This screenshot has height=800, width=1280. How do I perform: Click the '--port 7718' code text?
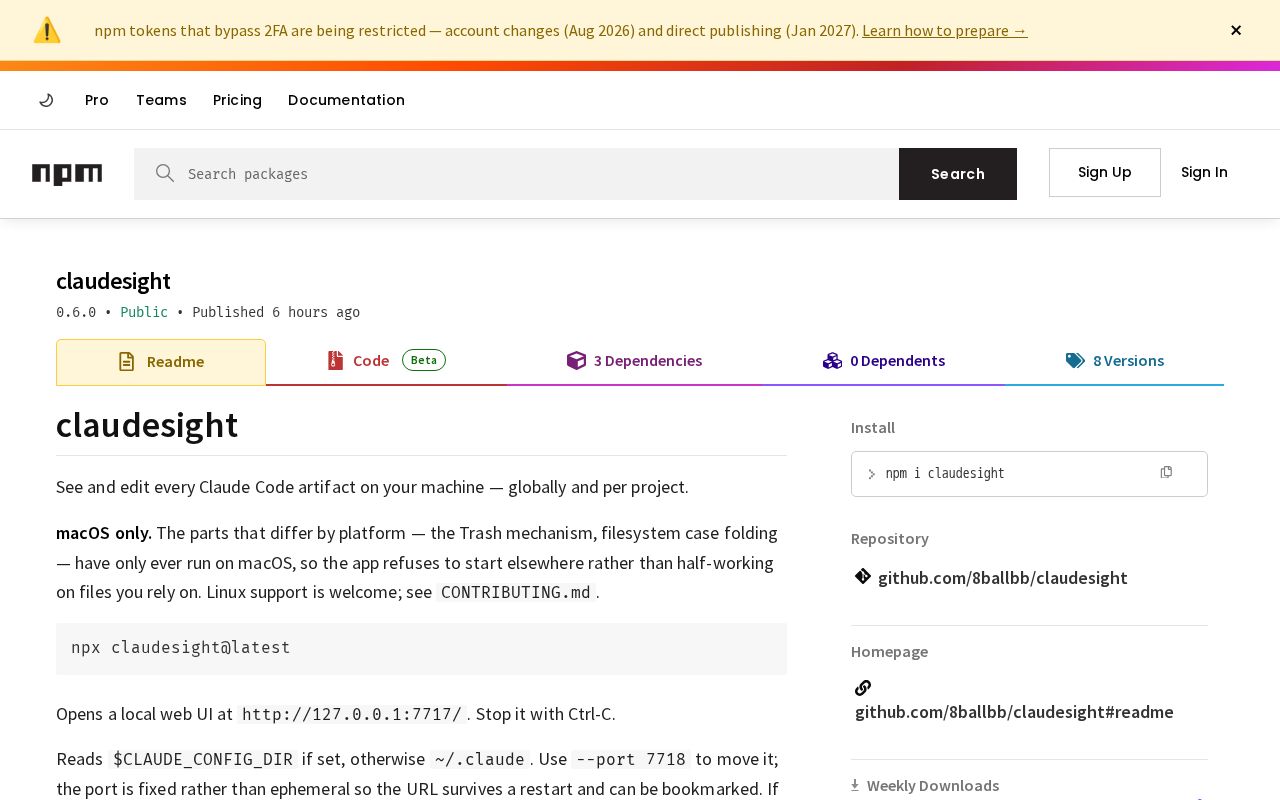coord(631,759)
